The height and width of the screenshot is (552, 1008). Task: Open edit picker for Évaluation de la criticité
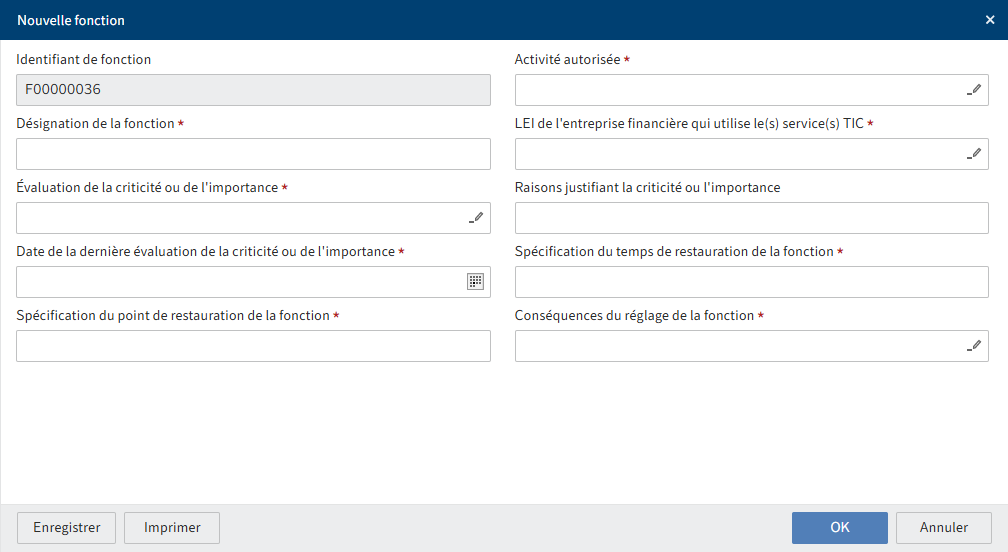476,218
